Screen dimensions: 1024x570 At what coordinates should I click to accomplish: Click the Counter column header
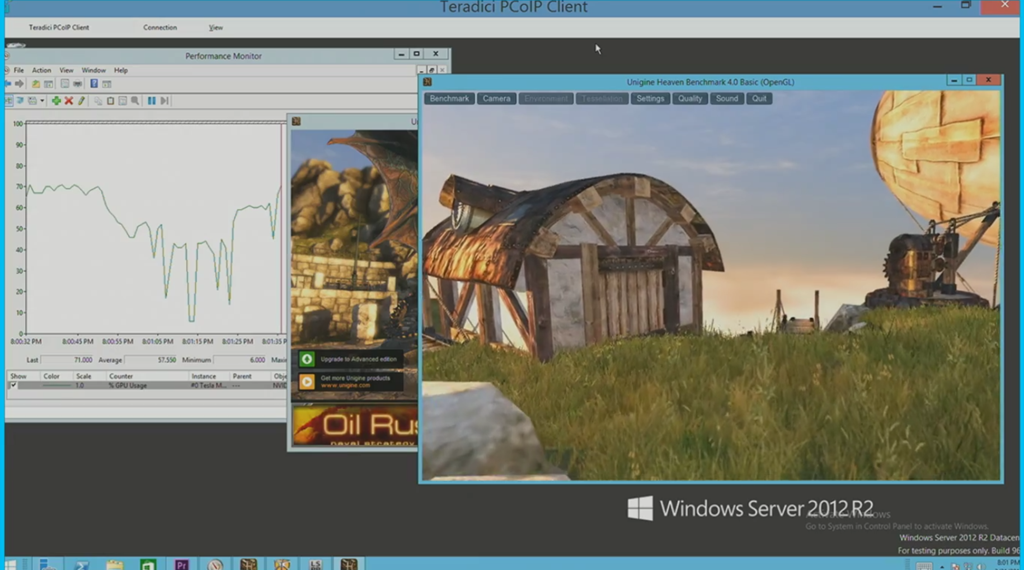coord(121,376)
